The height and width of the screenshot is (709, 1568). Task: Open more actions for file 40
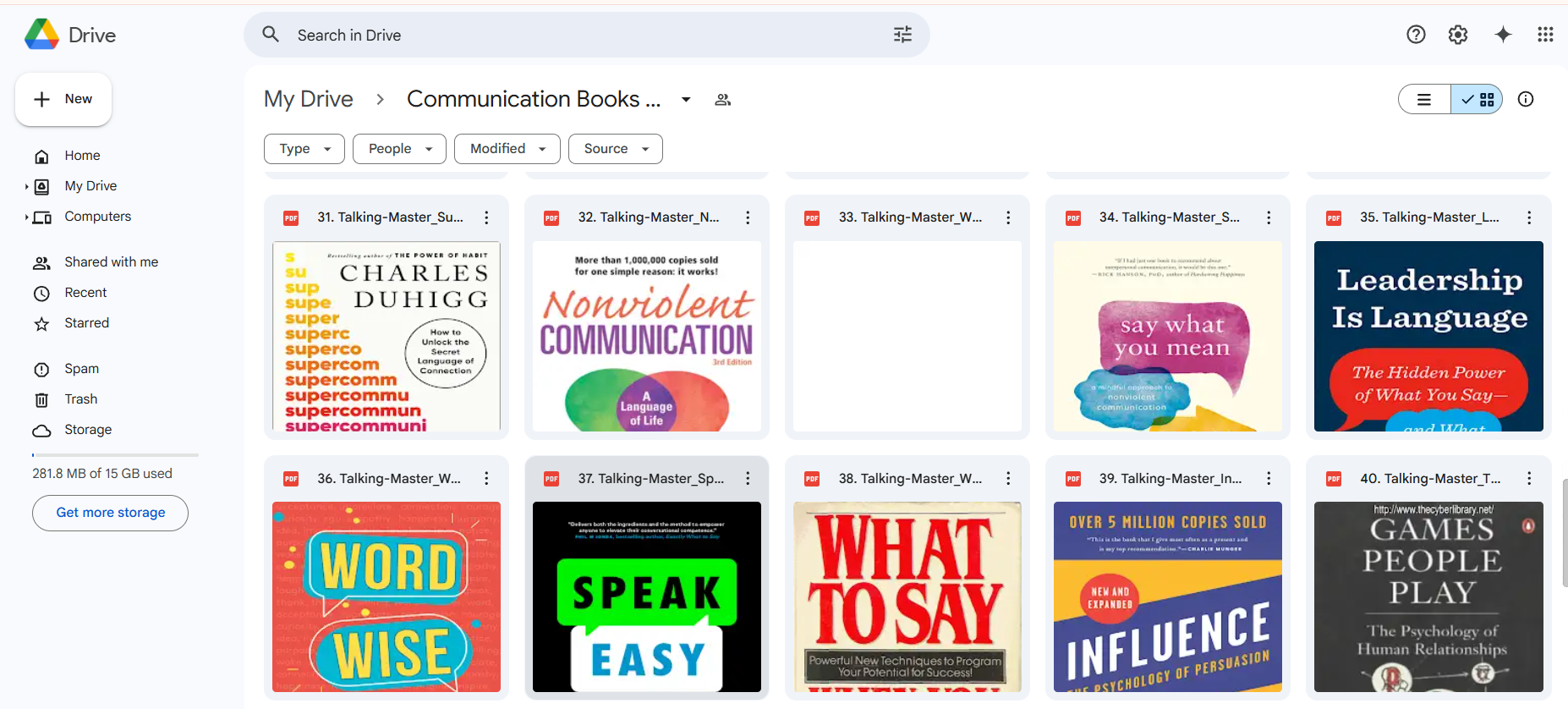click(1529, 478)
